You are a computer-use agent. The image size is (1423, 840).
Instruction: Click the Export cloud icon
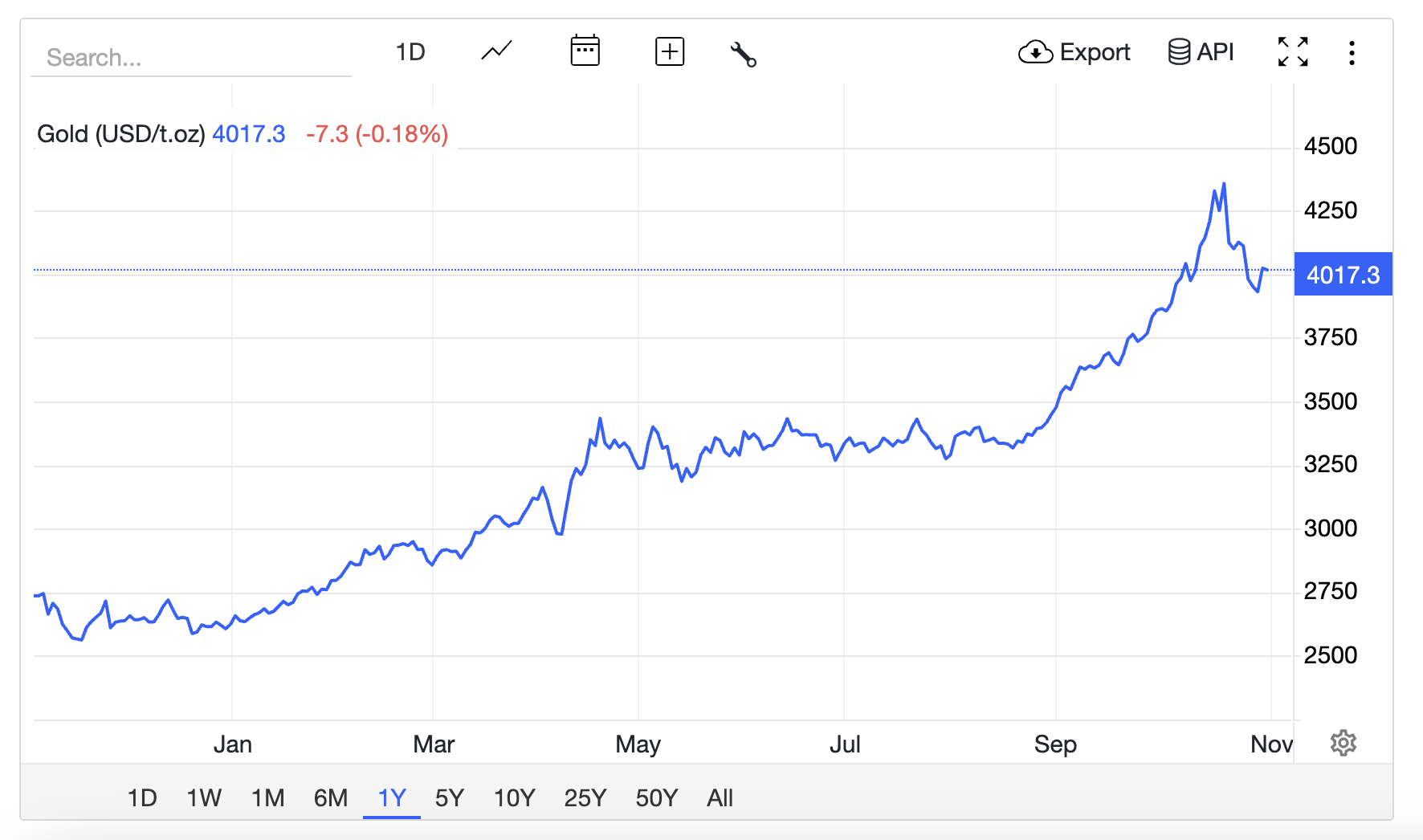point(1036,51)
